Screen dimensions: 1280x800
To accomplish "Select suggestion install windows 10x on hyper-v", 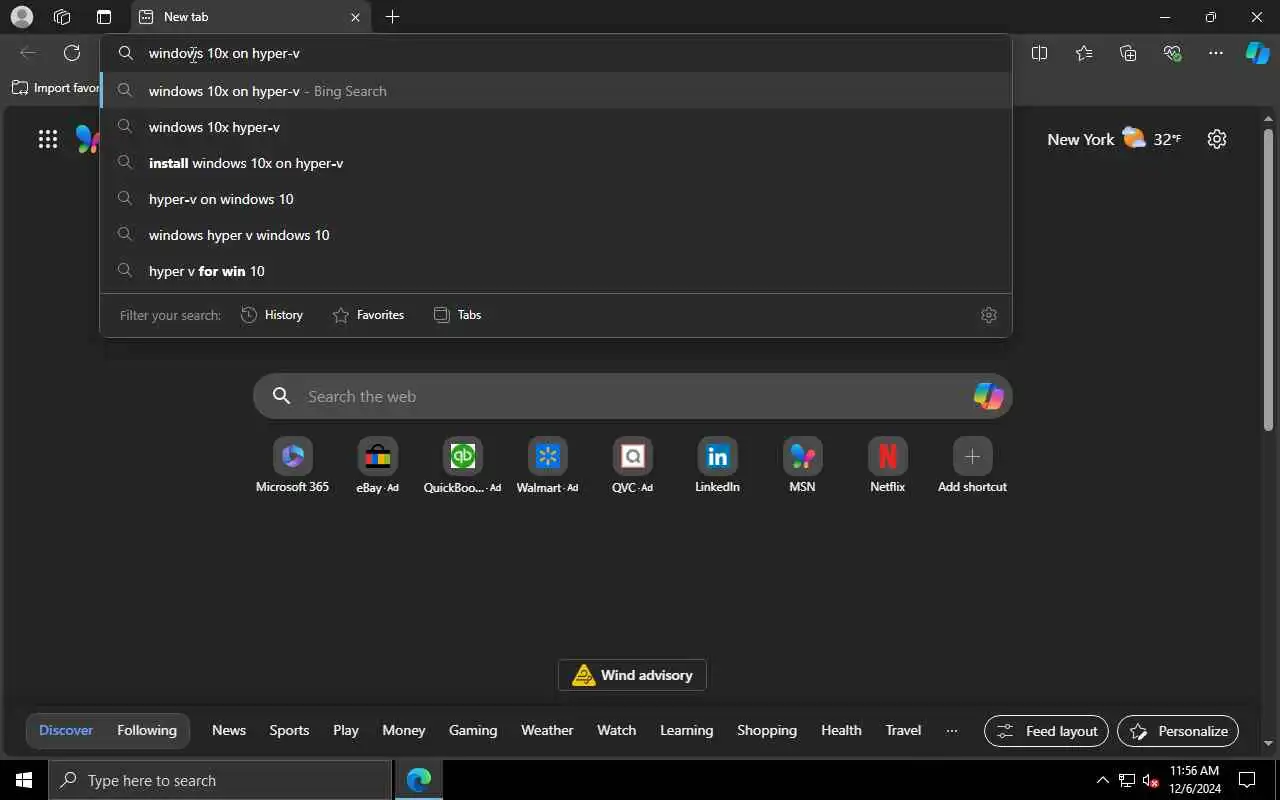I will pyautogui.click(x=556, y=163).
